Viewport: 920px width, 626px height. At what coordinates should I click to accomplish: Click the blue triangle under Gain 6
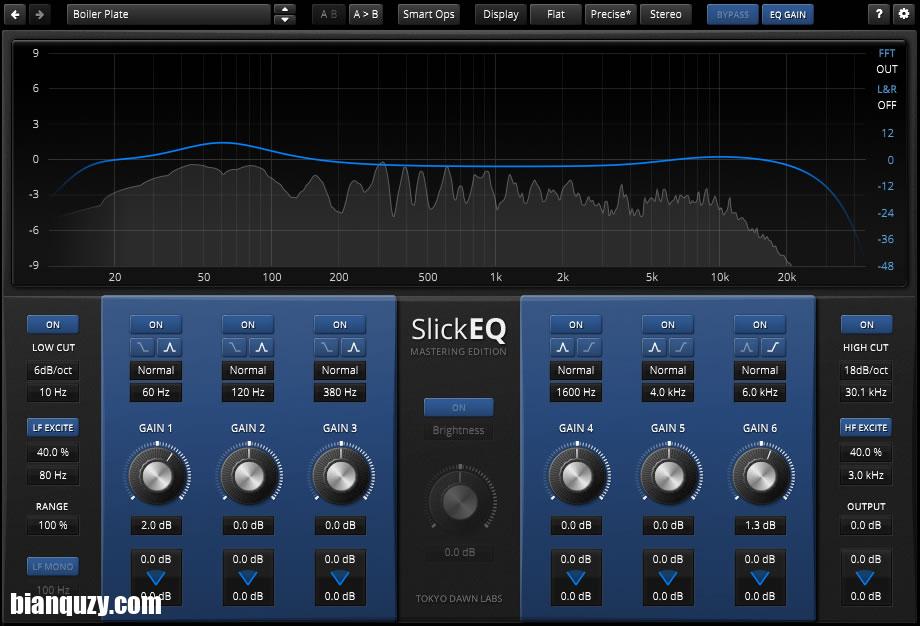coord(760,578)
